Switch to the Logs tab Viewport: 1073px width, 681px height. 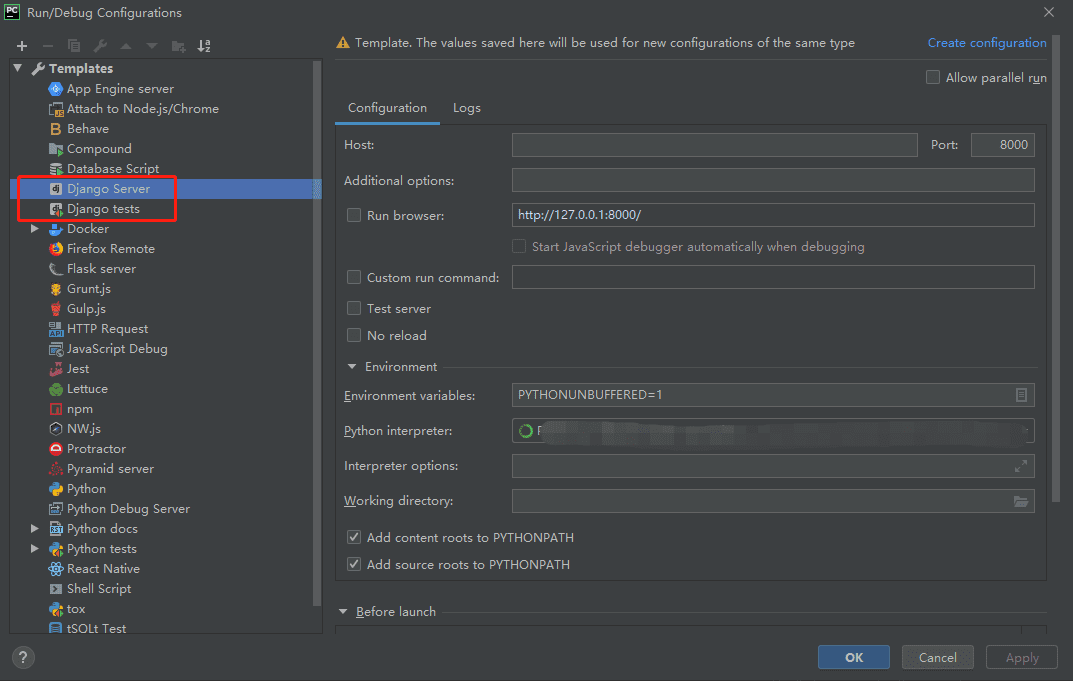tap(466, 108)
